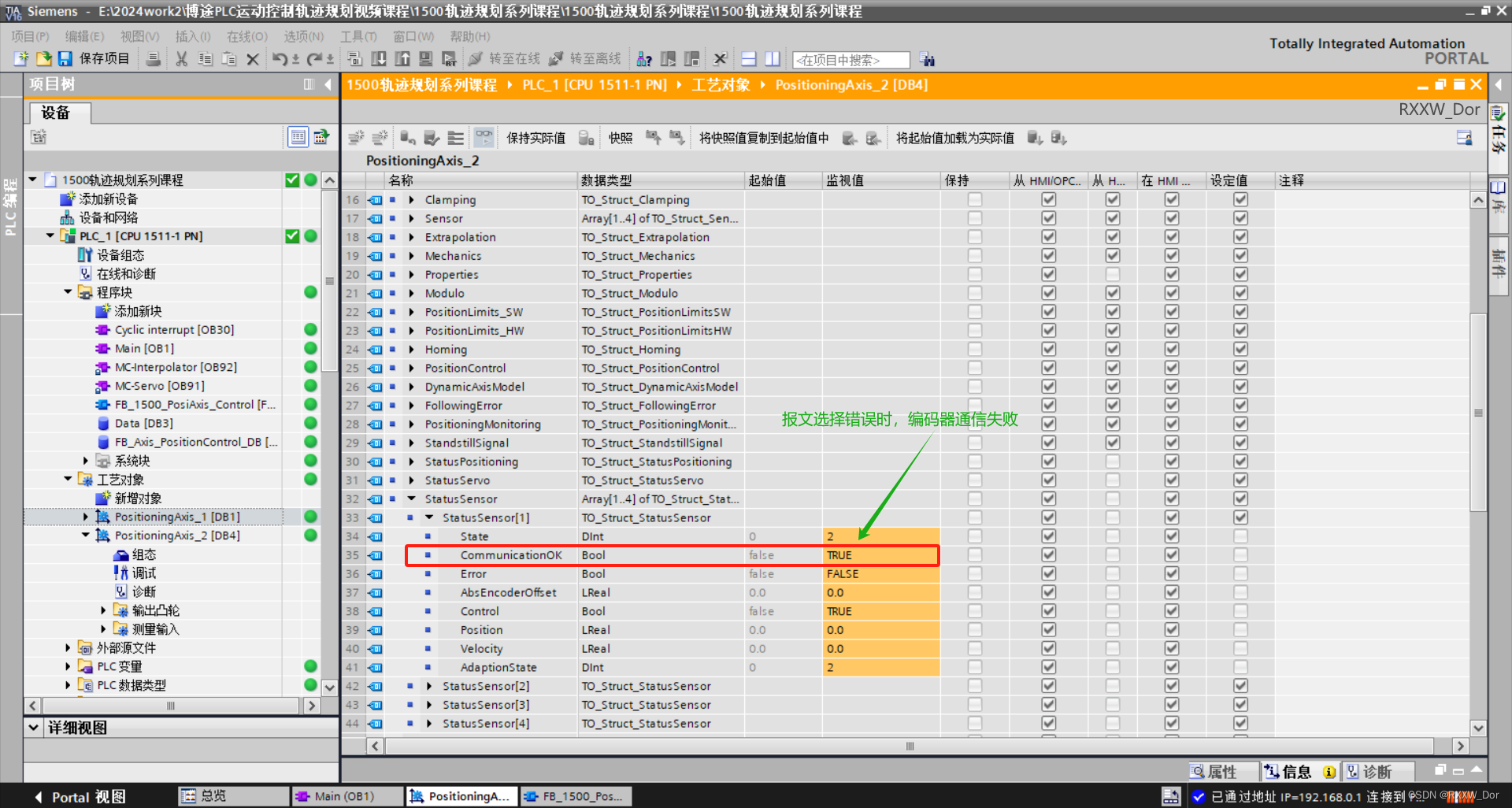Click the 保存项目 button

94,59
